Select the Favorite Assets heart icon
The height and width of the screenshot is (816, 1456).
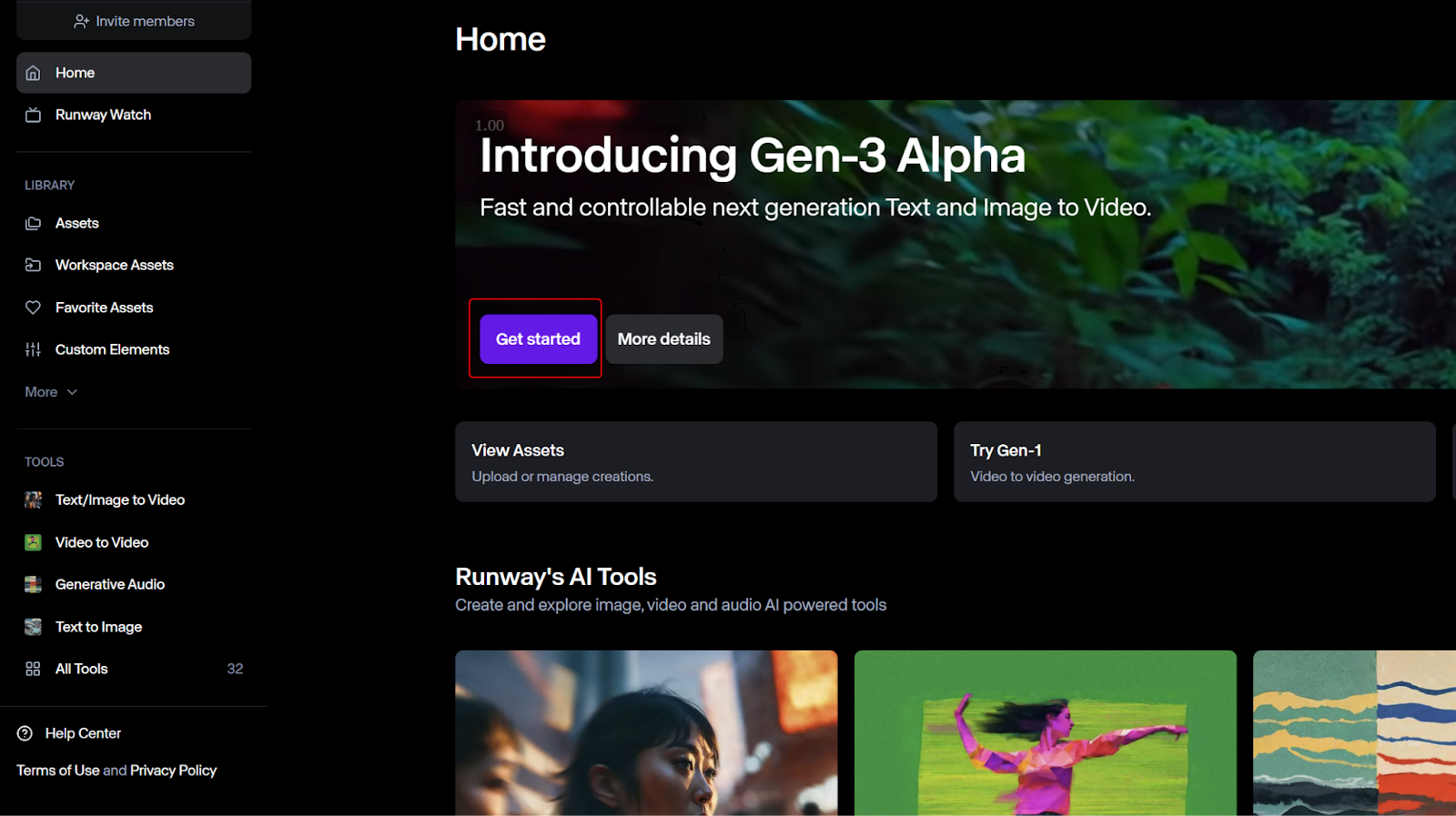pyautogui.click(x=34, y=307)
